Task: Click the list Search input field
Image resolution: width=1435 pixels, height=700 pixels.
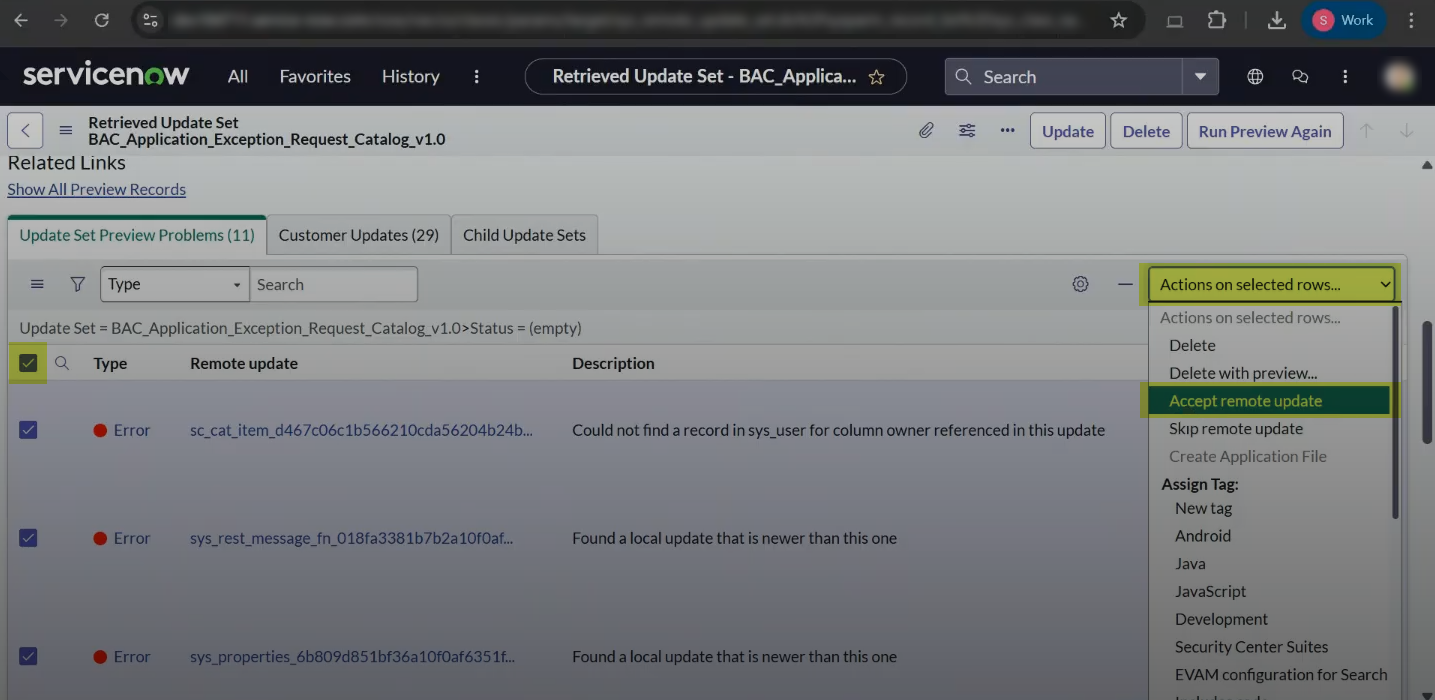Action: click(333, 284)
